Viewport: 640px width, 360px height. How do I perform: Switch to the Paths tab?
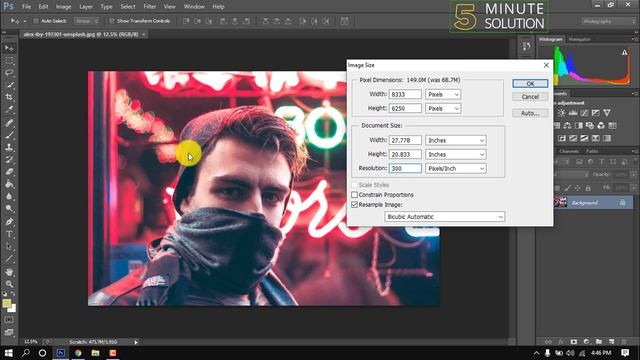coord(592,151)
